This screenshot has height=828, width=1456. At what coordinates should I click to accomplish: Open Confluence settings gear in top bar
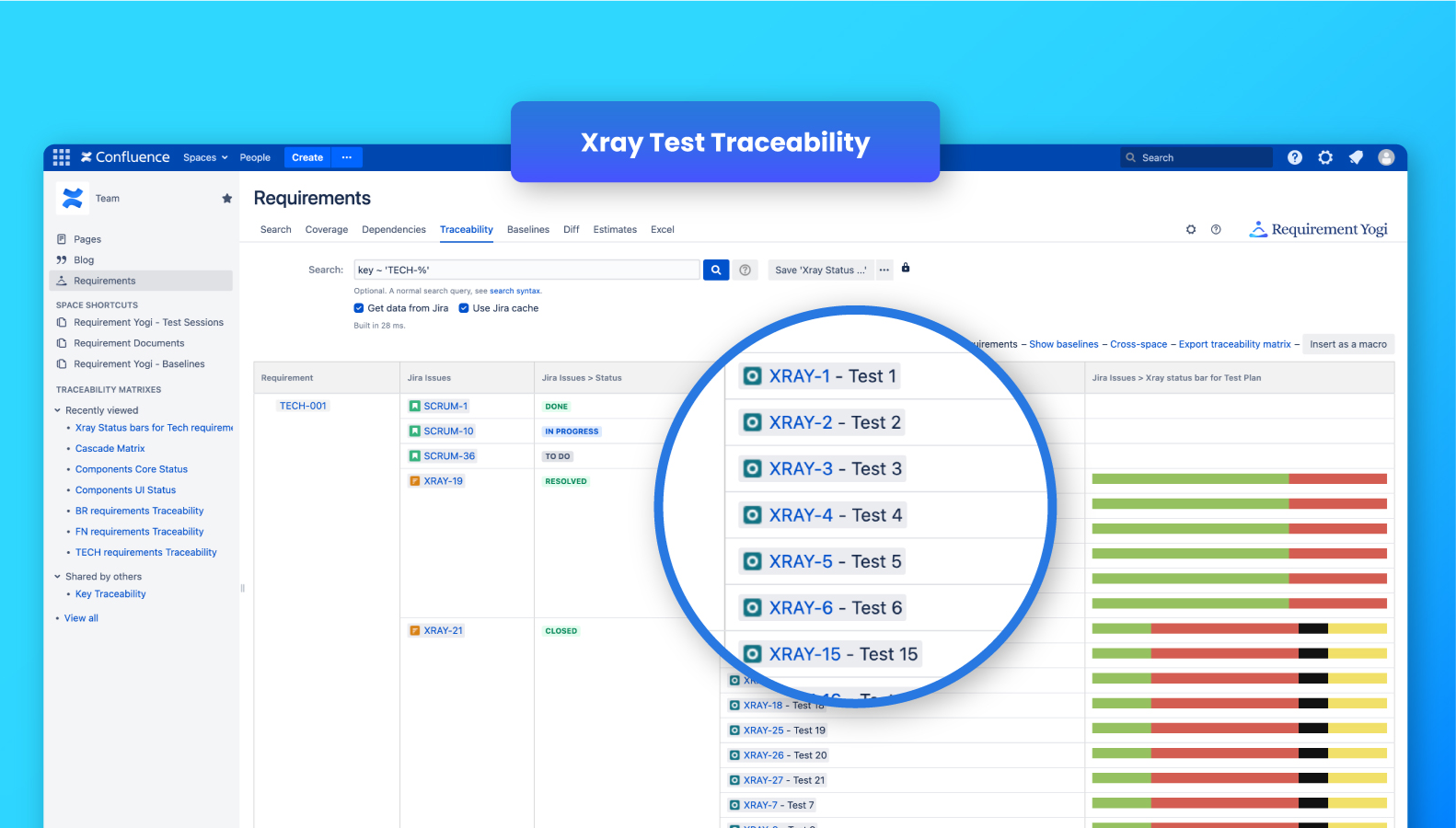(x=1325, y=157)
